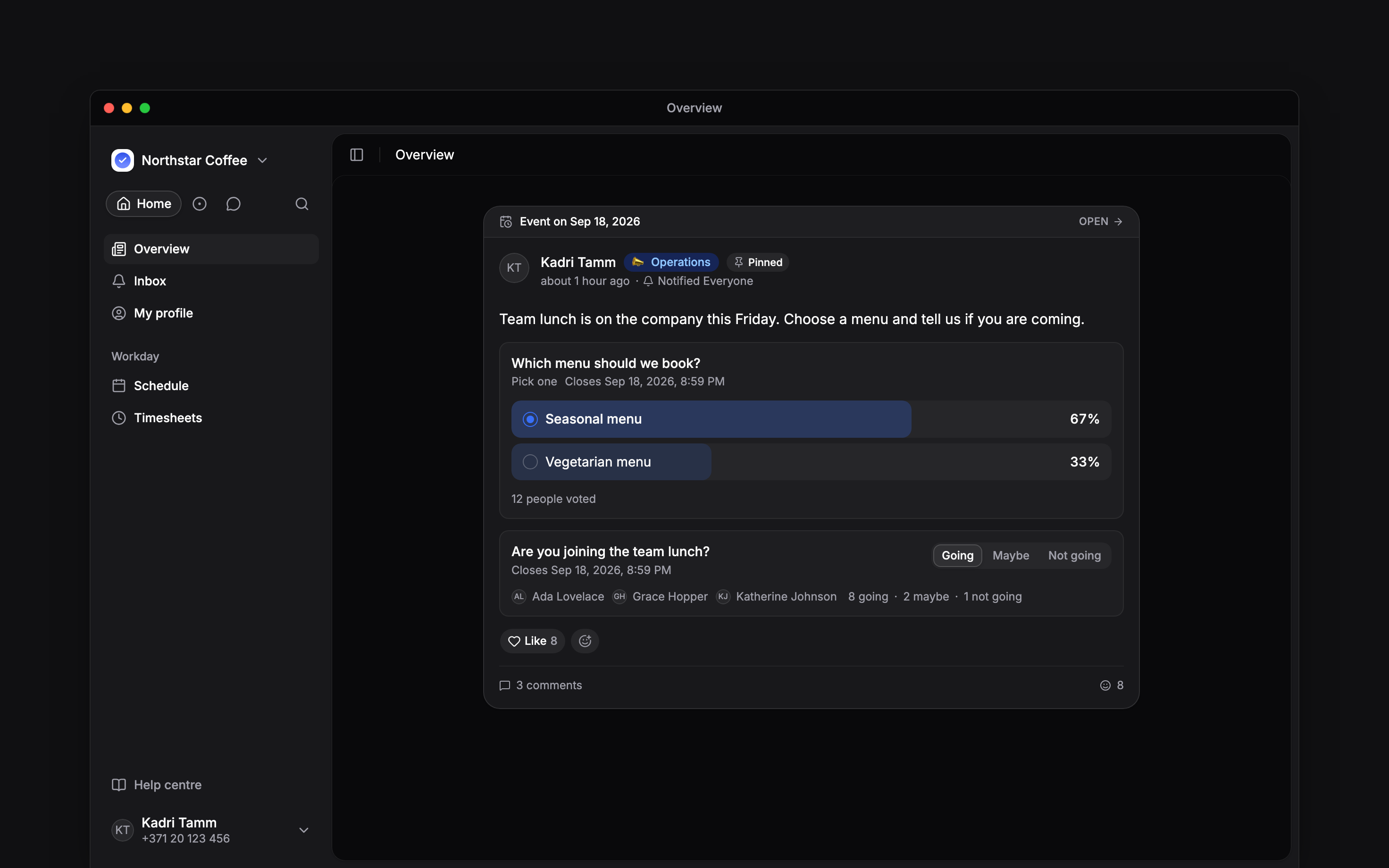Expand the Kadri Tamm account menu chevron
The image size is (1389, 868).
(x=304, y=830)
